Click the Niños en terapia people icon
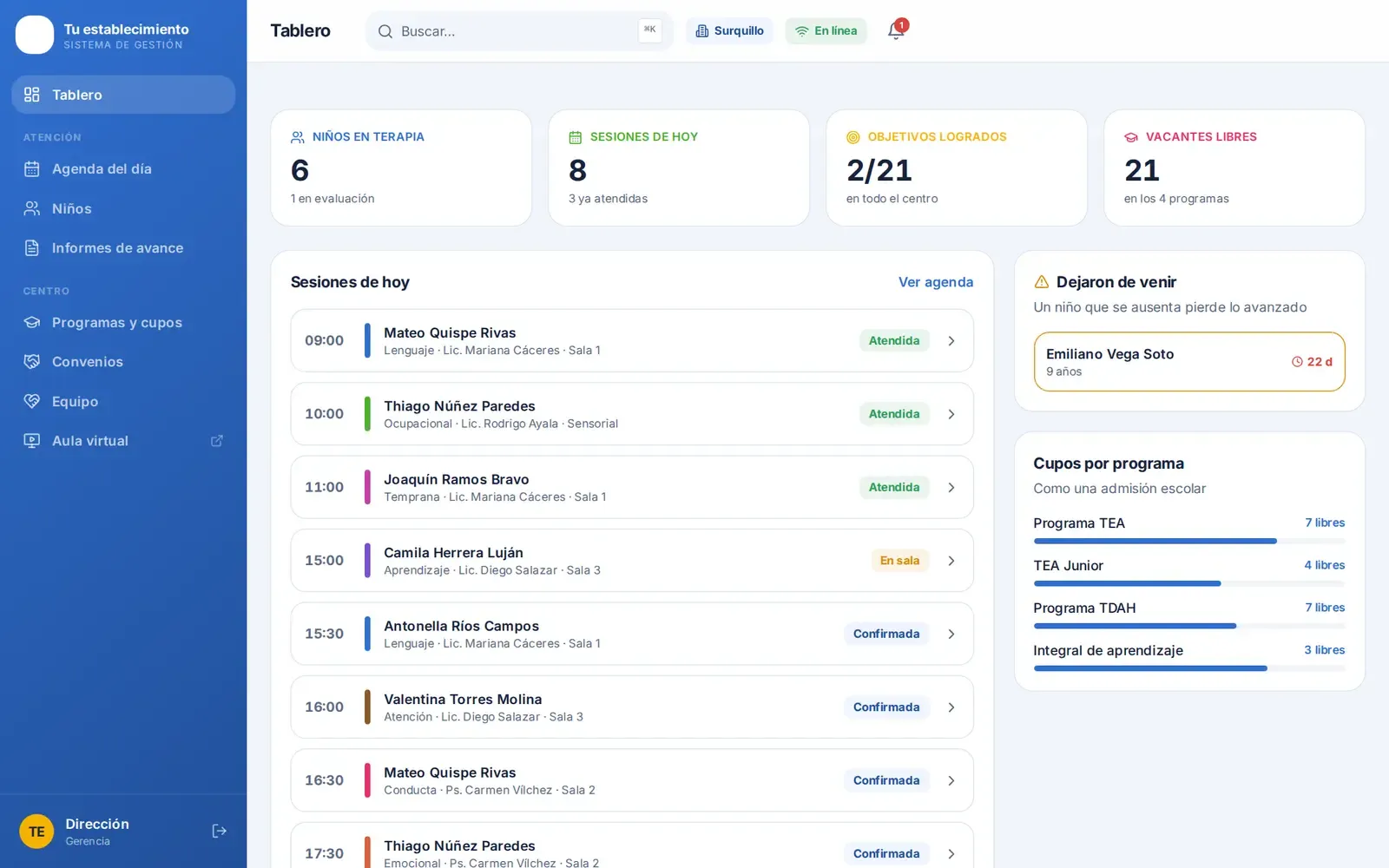The height and width of the screenshot is (868, 1389). tap(298, 137)
